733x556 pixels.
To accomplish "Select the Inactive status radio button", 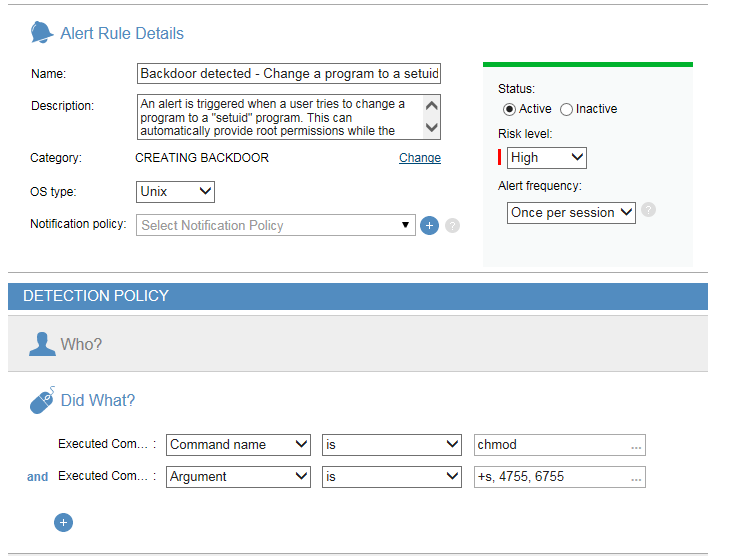I will pos(566,109).
